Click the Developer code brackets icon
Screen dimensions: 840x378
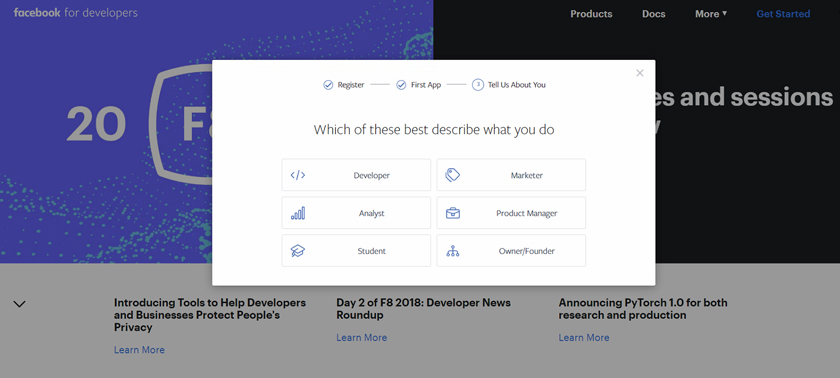tap(298, 175)
